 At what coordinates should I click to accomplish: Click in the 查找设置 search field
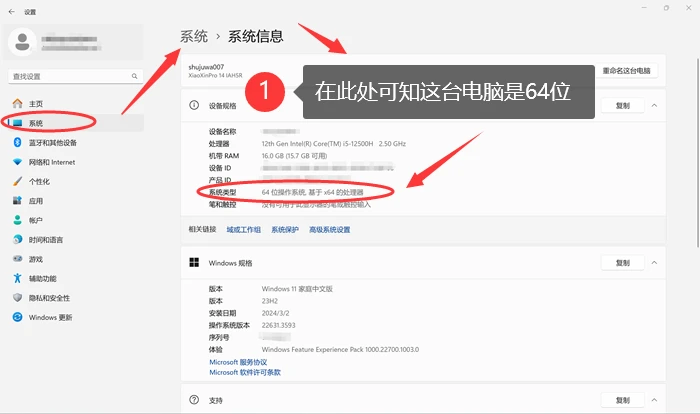click(75, 76)
